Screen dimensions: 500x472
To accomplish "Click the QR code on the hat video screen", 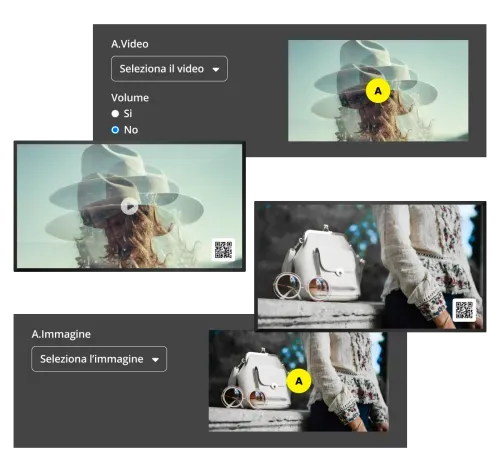I will [223, 250].
